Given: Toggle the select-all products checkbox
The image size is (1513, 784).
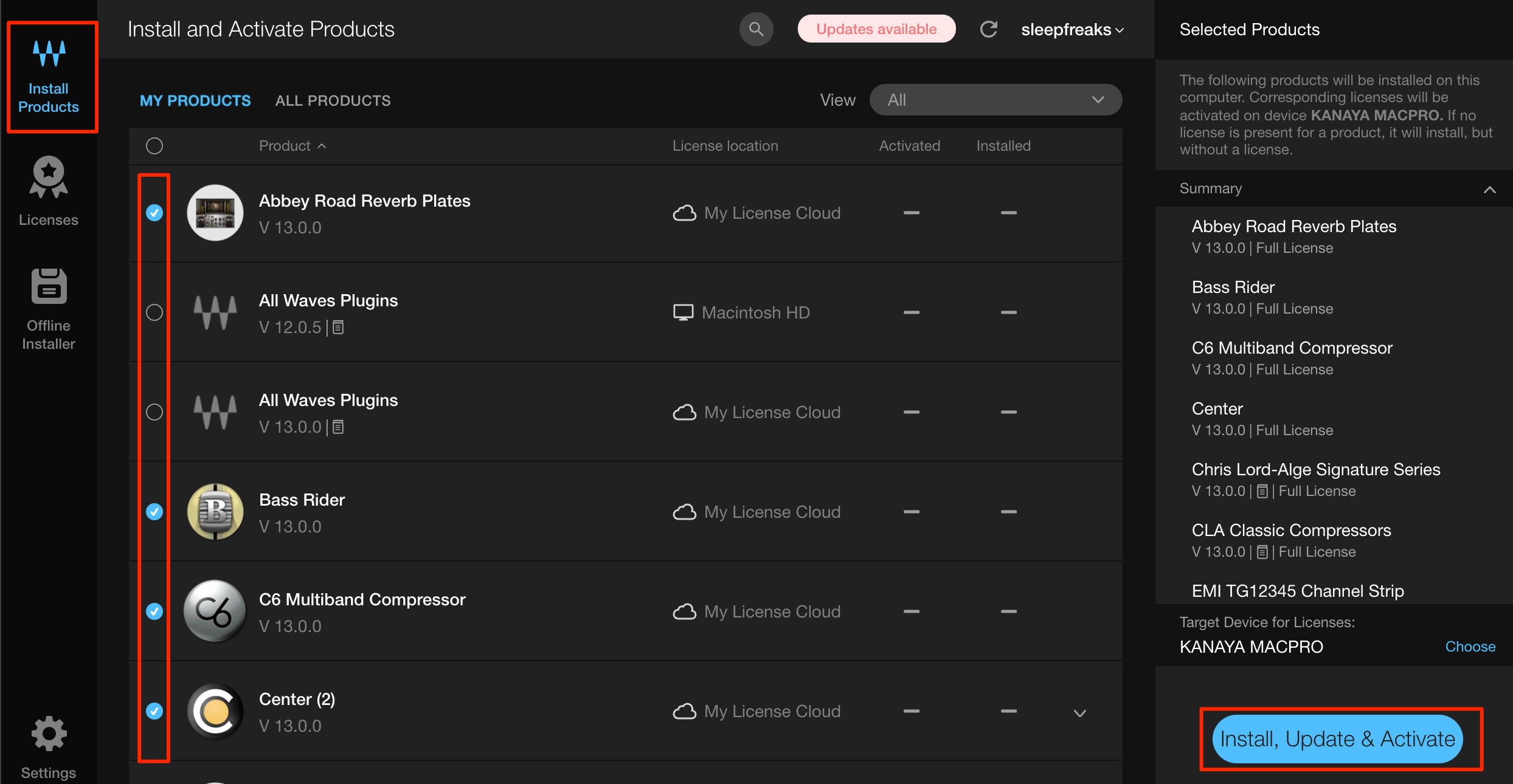Looking at the screenshot, I should click(x=154, y=146).
